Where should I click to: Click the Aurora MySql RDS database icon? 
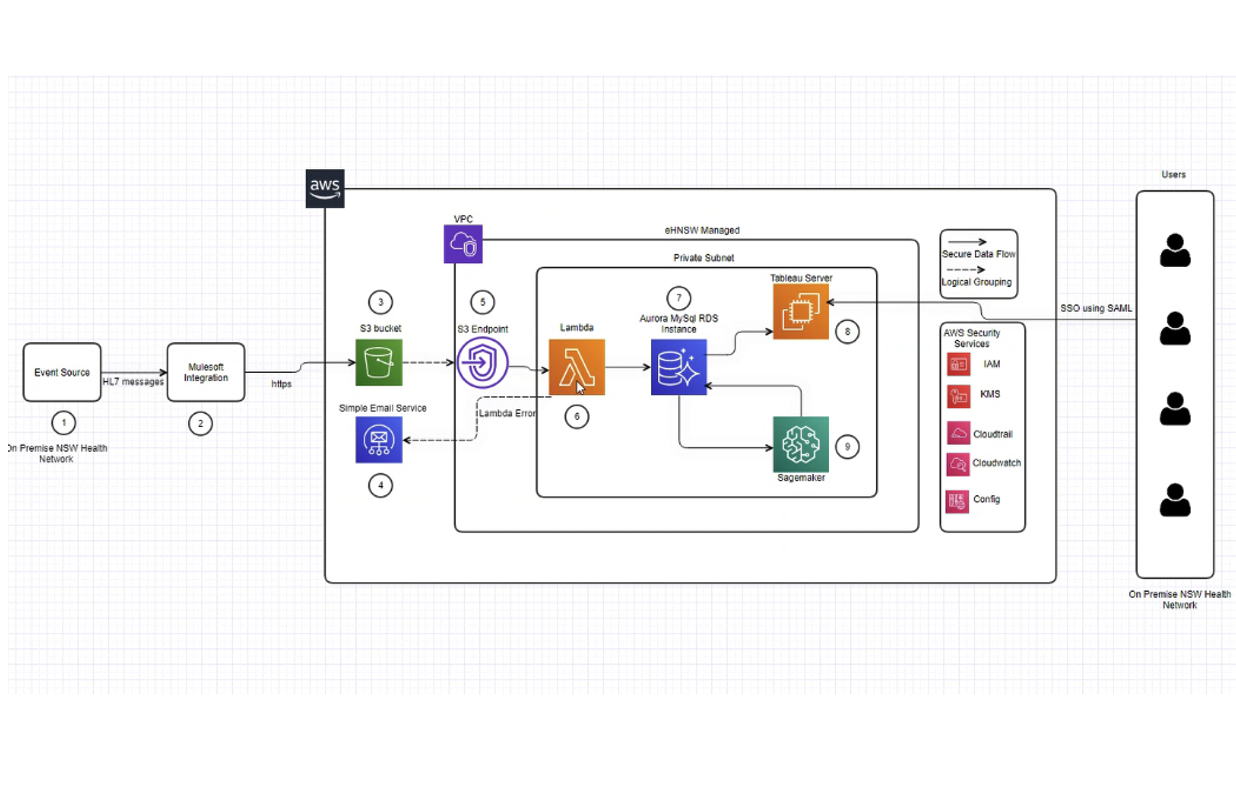click(679, 367)
